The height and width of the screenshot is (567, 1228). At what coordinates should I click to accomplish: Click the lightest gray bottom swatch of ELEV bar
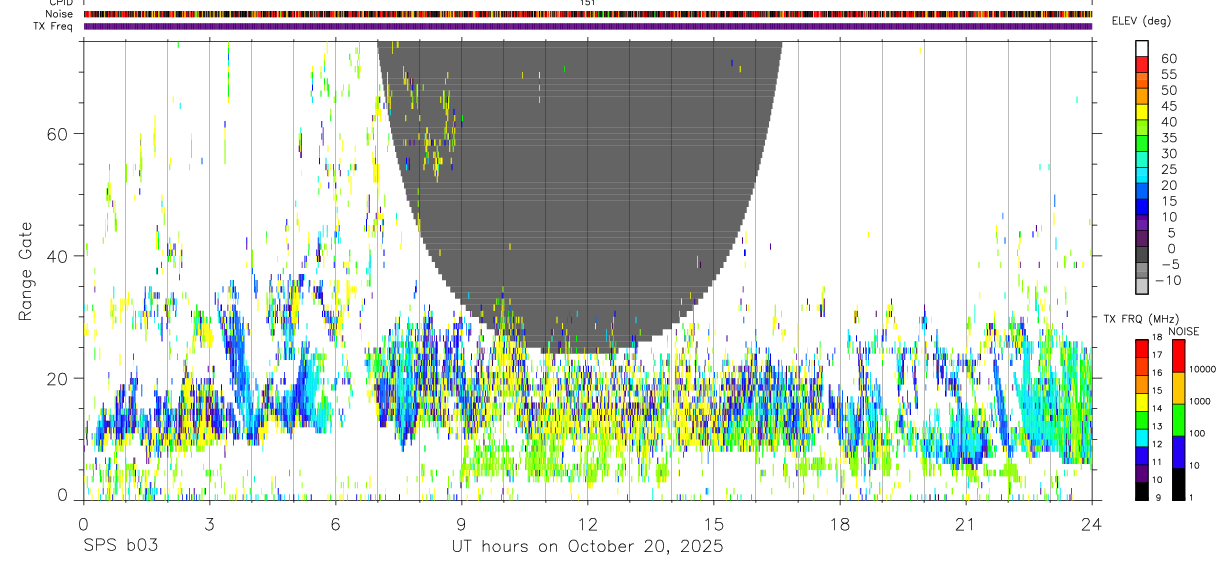pyautogui.click(x=1143, y=287)
